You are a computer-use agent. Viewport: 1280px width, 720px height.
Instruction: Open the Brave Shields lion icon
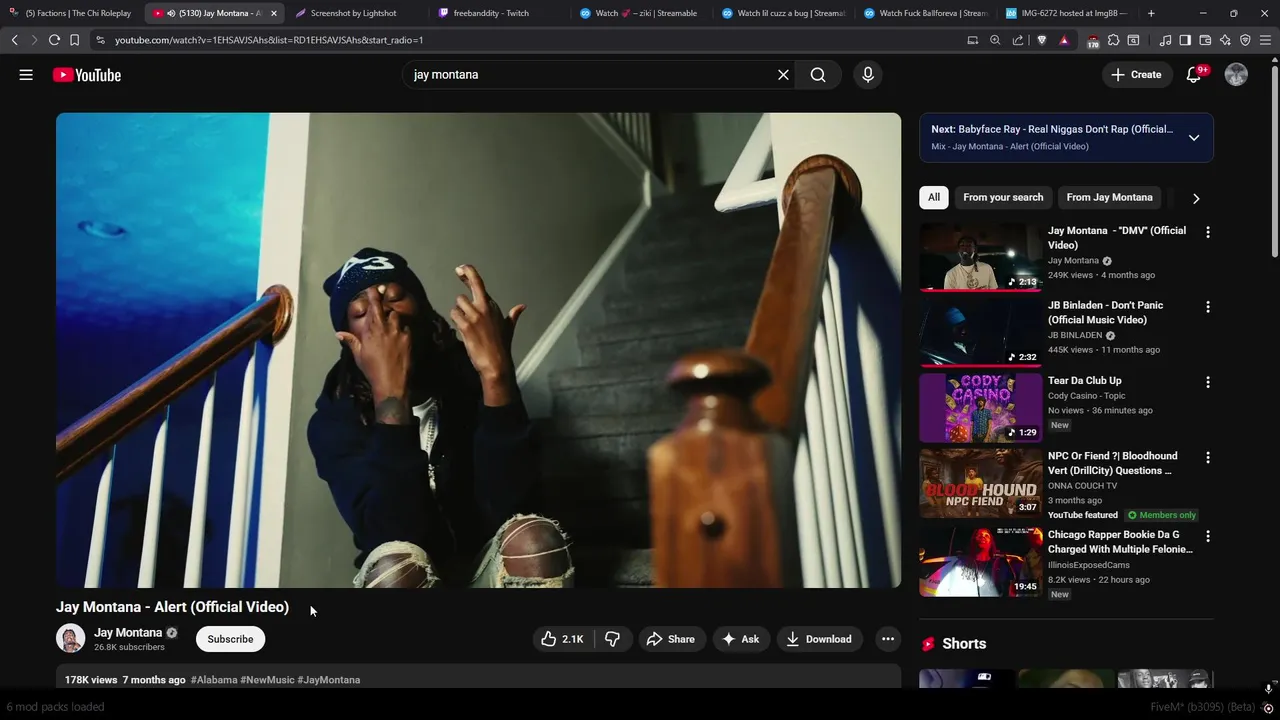pos(1041,40)
